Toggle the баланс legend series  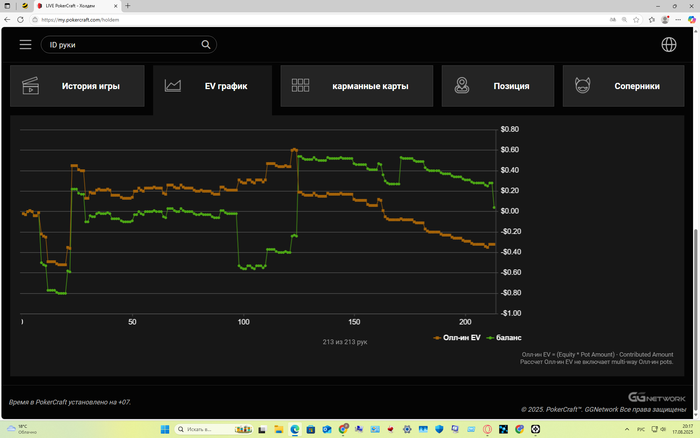tap(504, 338)
